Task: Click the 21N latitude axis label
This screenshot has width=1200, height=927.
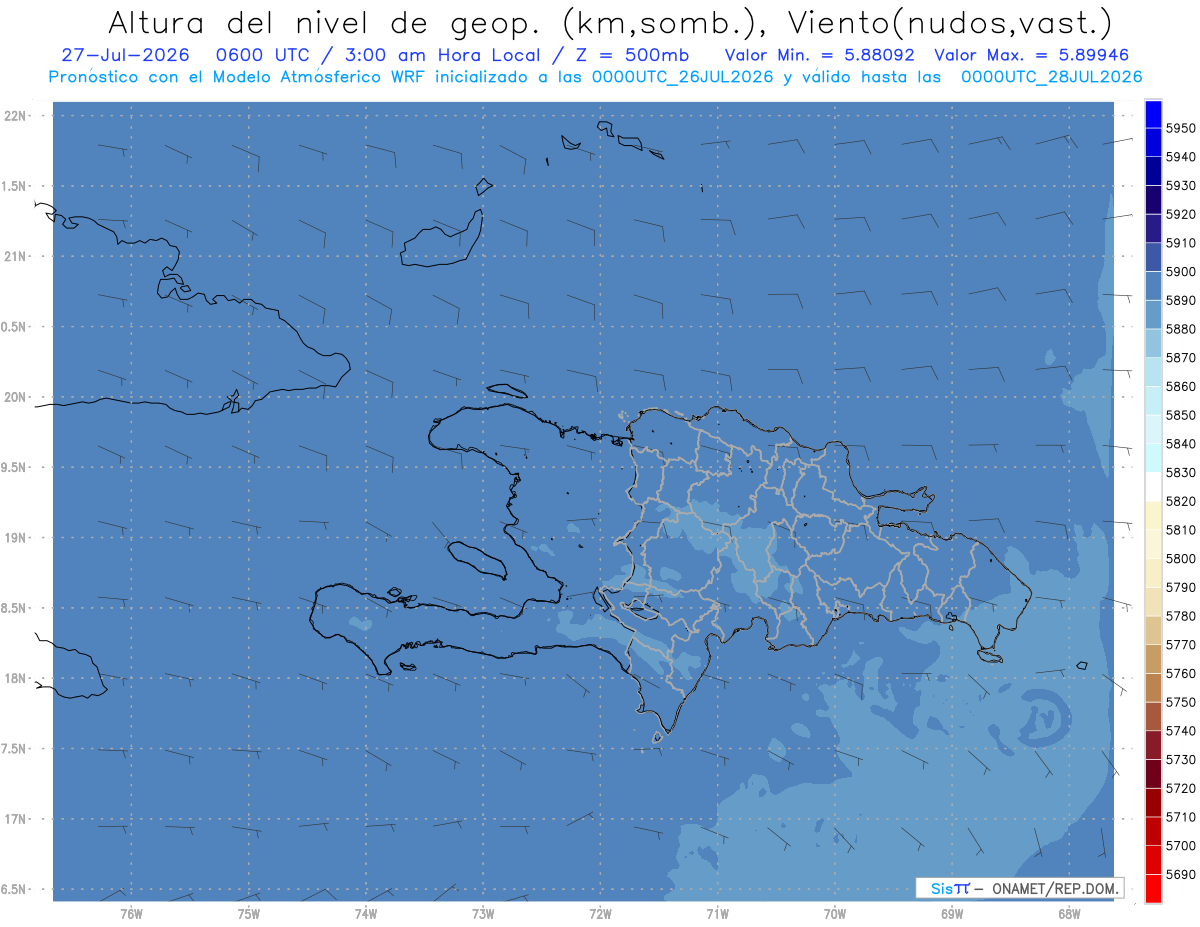Action: (15, 256)
